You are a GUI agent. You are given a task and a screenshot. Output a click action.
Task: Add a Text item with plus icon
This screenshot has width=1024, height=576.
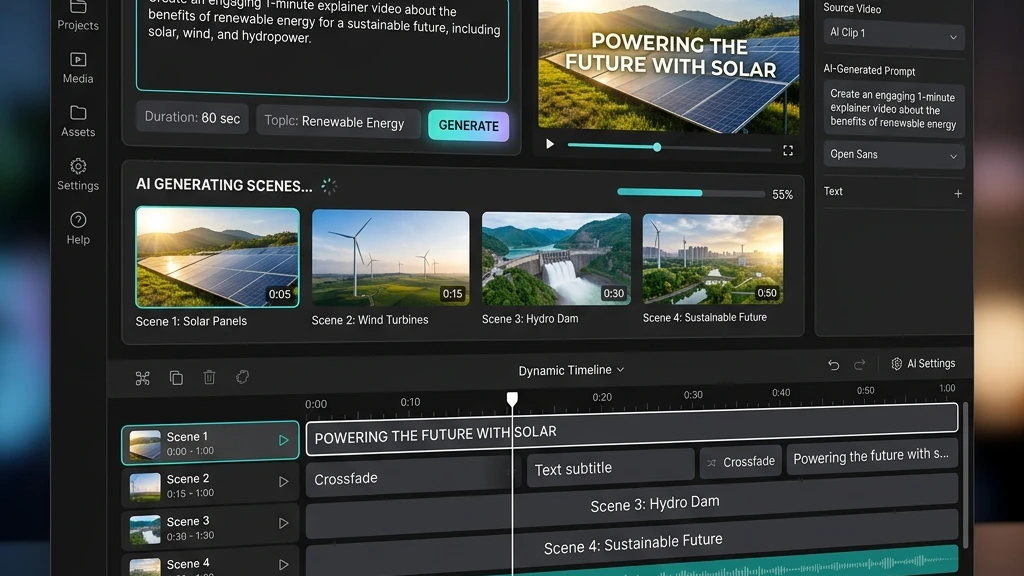pos(957,193)
